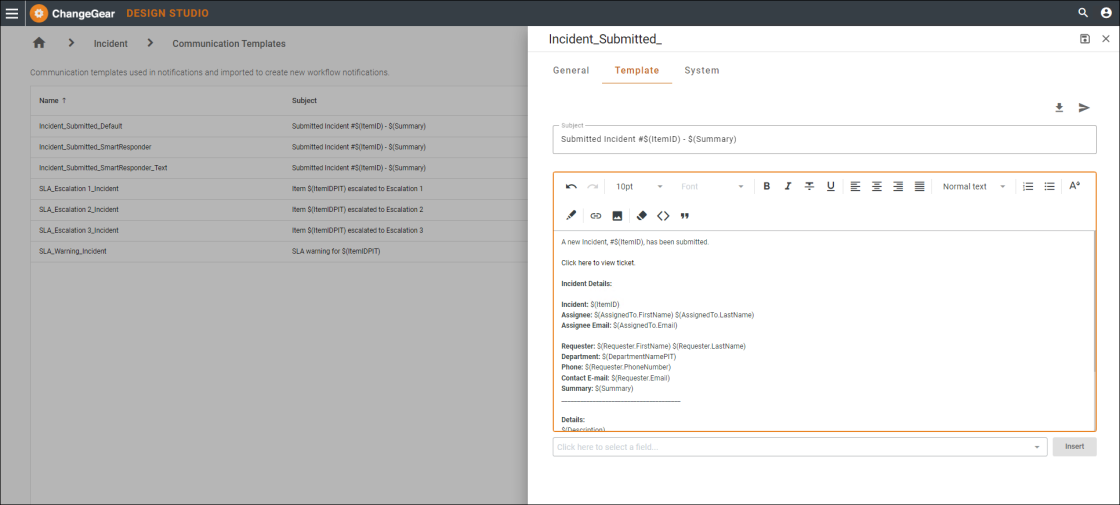Open the user account icon
Viewport: 1120px width, 505px height.
1106,13
